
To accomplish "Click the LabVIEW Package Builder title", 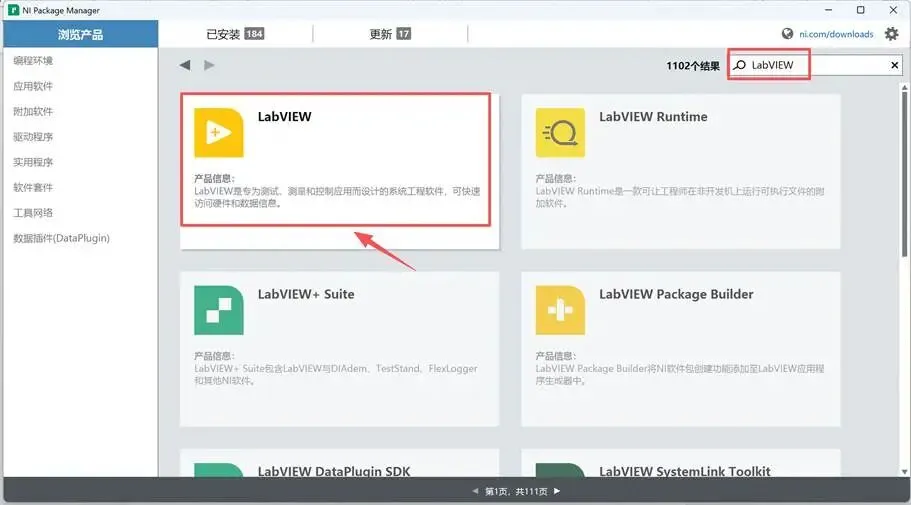I will pos(676,294).
